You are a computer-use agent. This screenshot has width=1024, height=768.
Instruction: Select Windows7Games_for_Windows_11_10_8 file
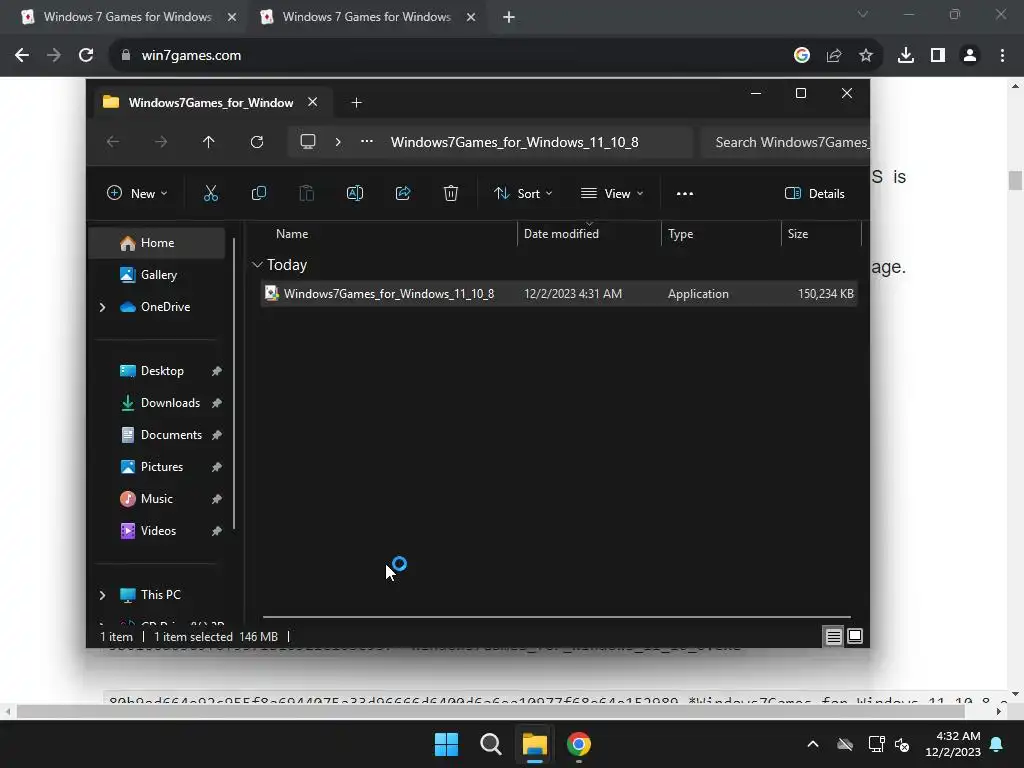[x=559, y=294]
